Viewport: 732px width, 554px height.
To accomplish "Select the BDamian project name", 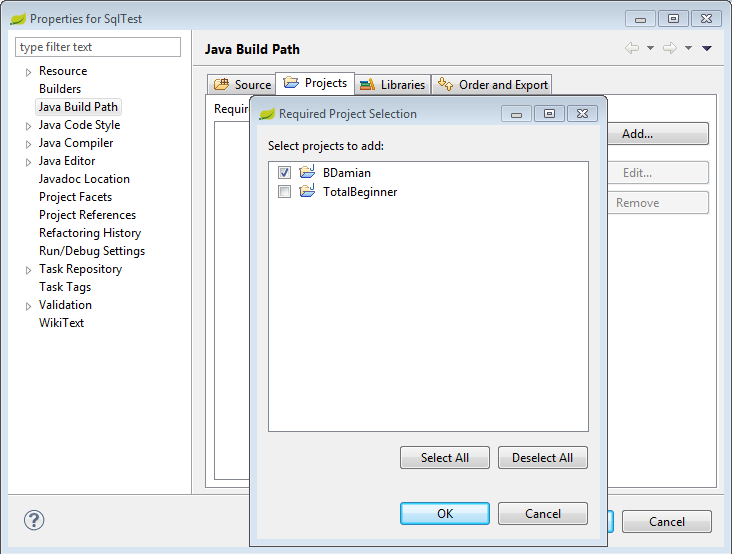I will pyautogui.click(x=347, y=173).
